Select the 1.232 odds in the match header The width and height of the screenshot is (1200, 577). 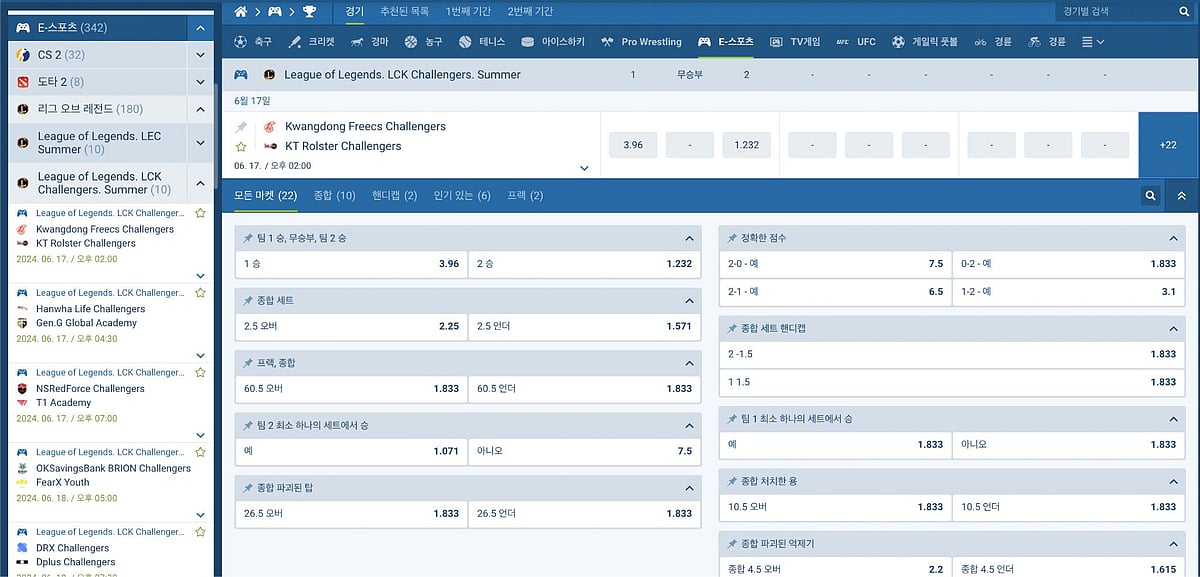(x=747, y=145)
